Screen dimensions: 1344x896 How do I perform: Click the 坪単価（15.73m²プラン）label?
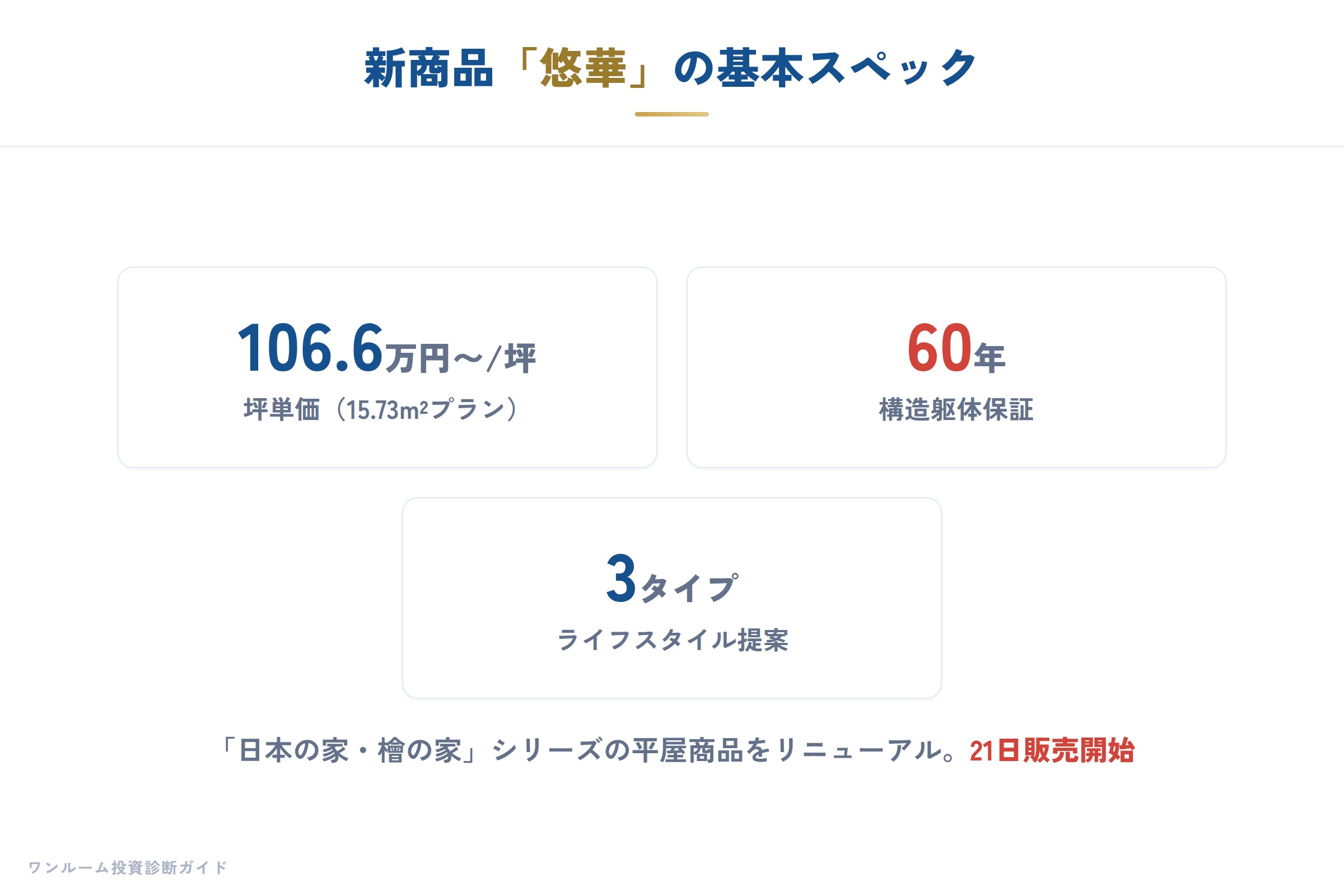[381, 409]
